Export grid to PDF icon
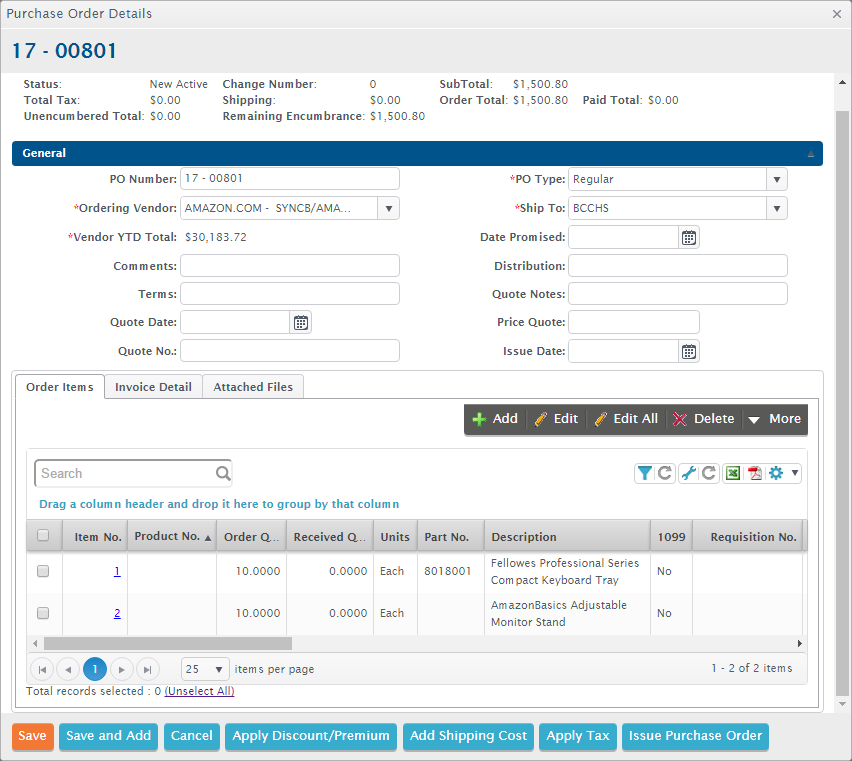Image resolution: width=852 pixels, height=761 pixels. pos(755,473)
